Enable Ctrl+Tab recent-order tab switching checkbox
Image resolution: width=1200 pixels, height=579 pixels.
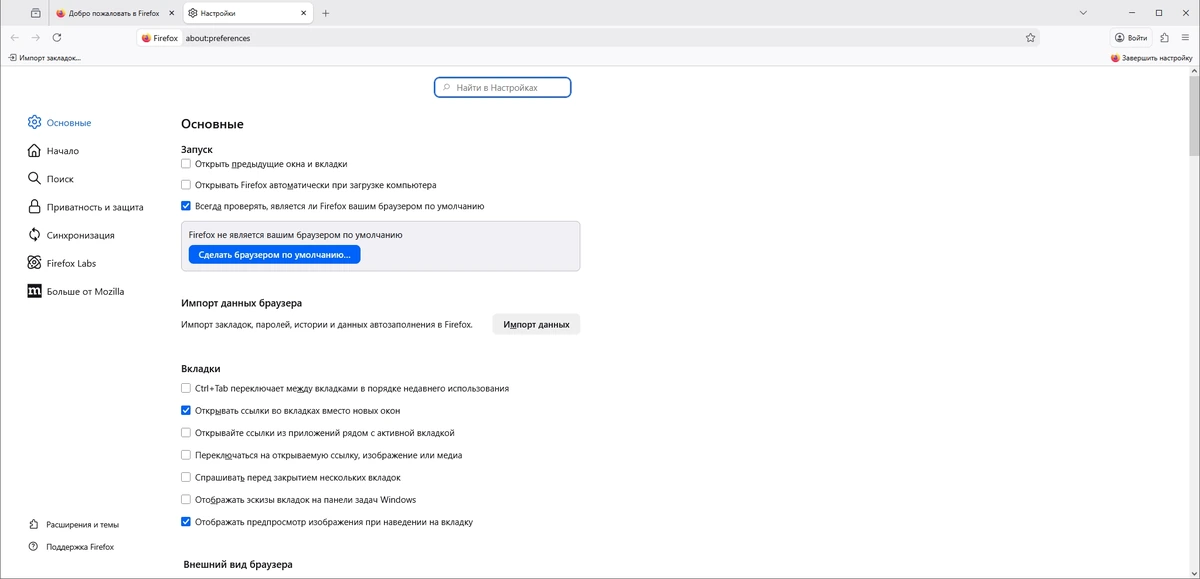tap(186, 388)
